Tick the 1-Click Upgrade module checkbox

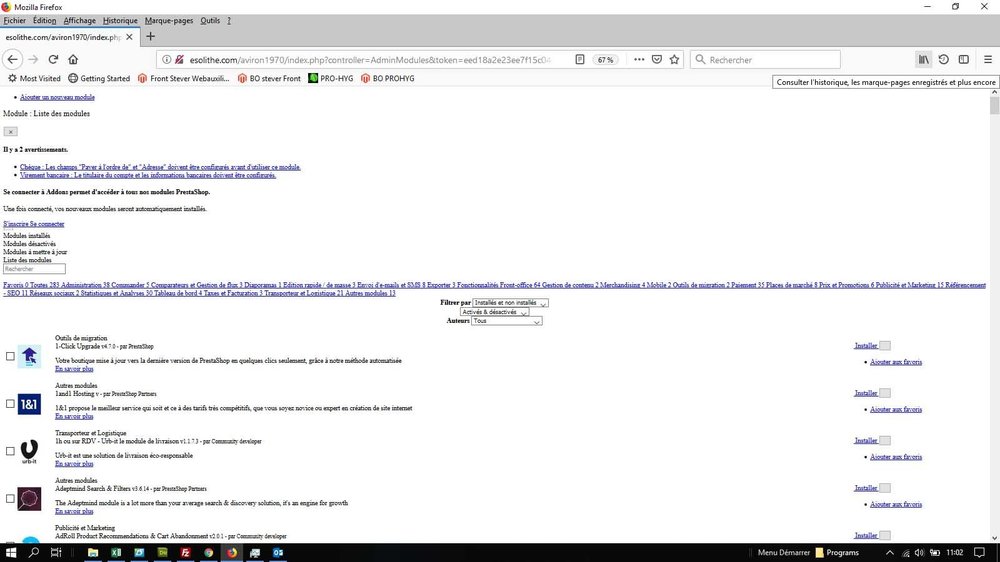pos(10,356)
